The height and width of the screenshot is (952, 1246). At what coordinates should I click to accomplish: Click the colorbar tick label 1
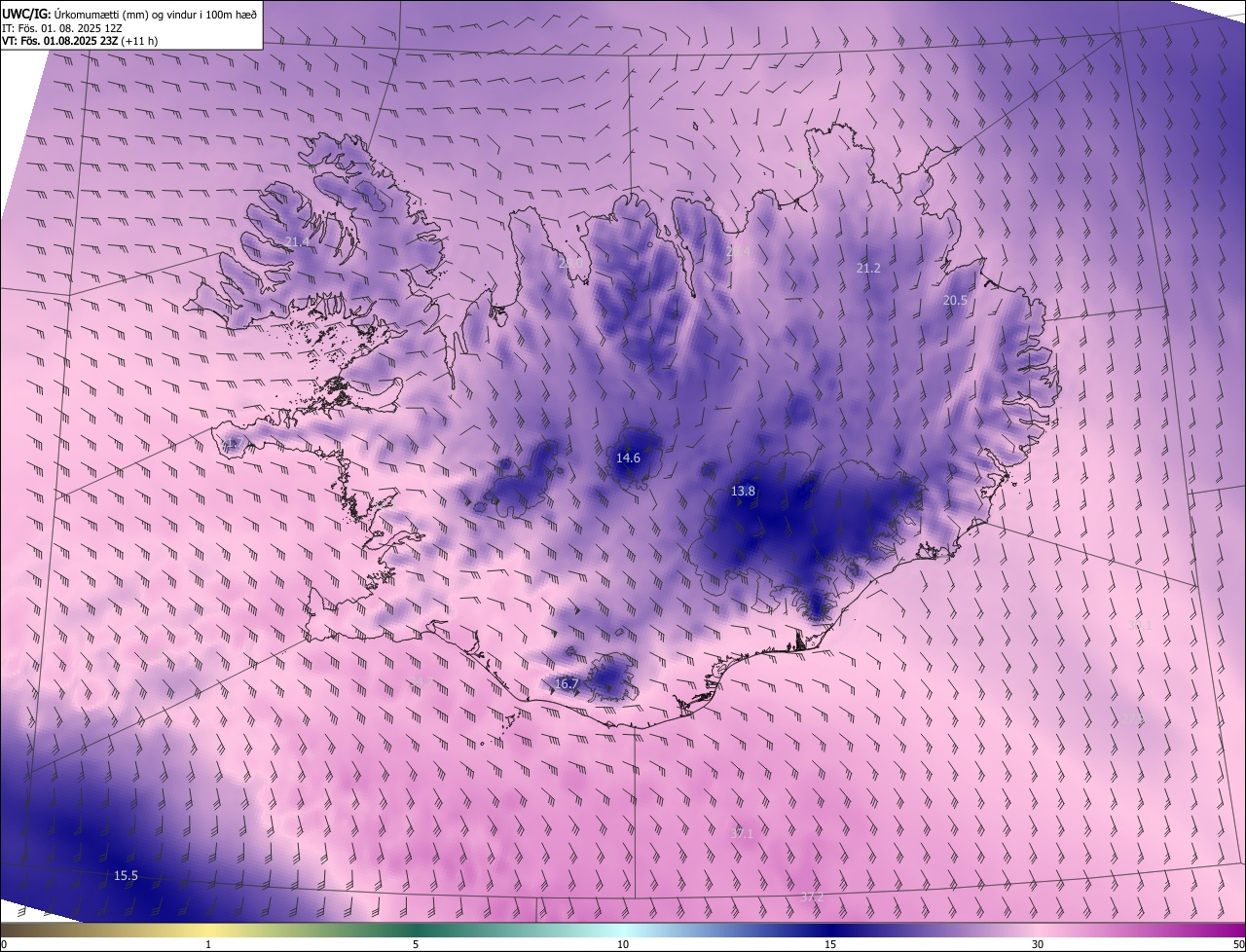[208, 944]
